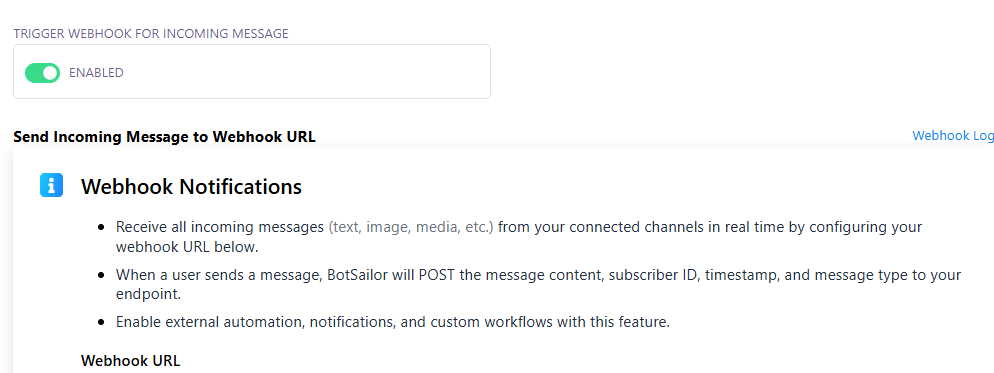Click the blue info icon beside Webhook Notifications

51,185
